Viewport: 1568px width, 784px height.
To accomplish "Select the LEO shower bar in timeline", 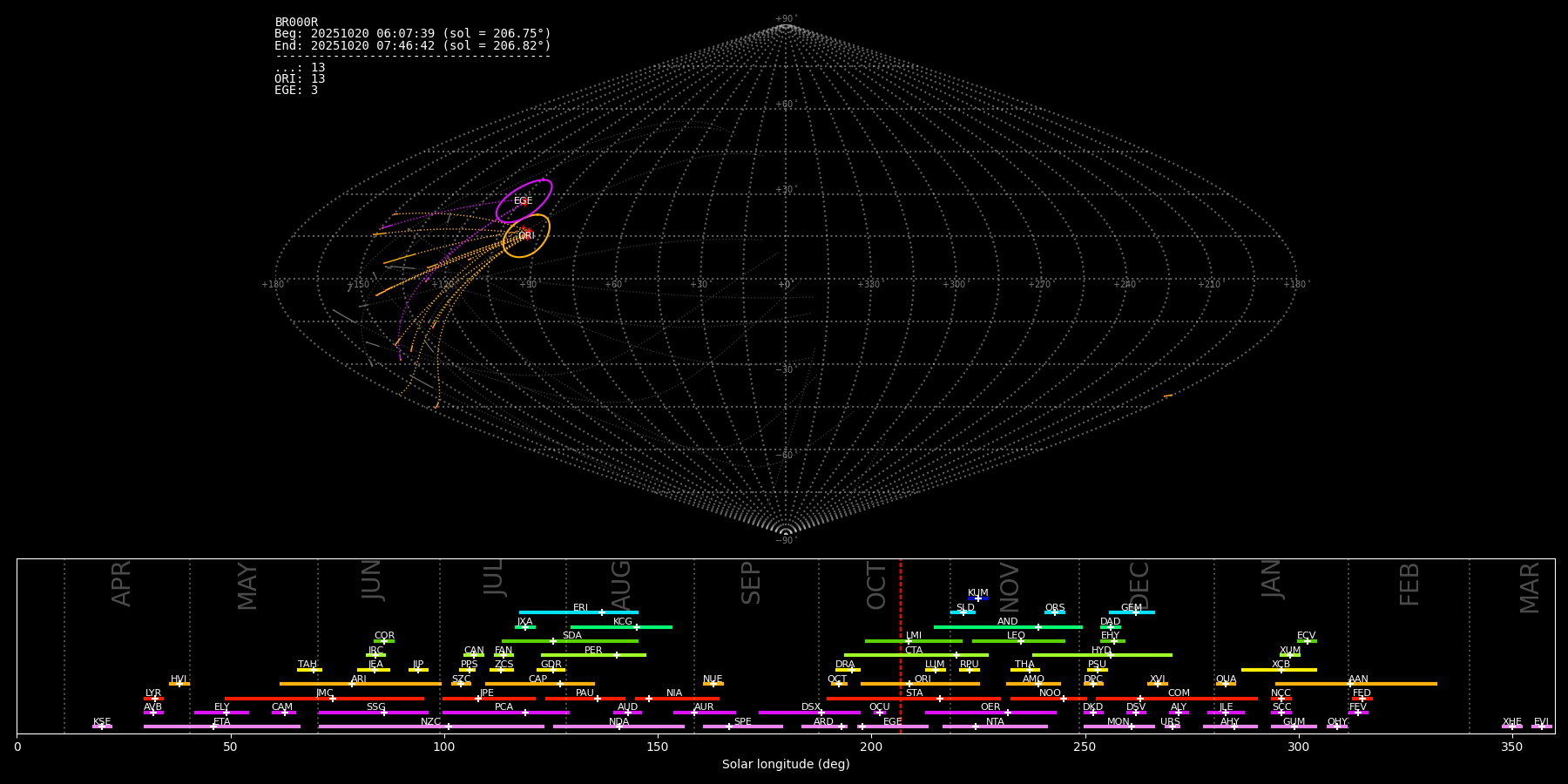I will tap(1017, 641).
